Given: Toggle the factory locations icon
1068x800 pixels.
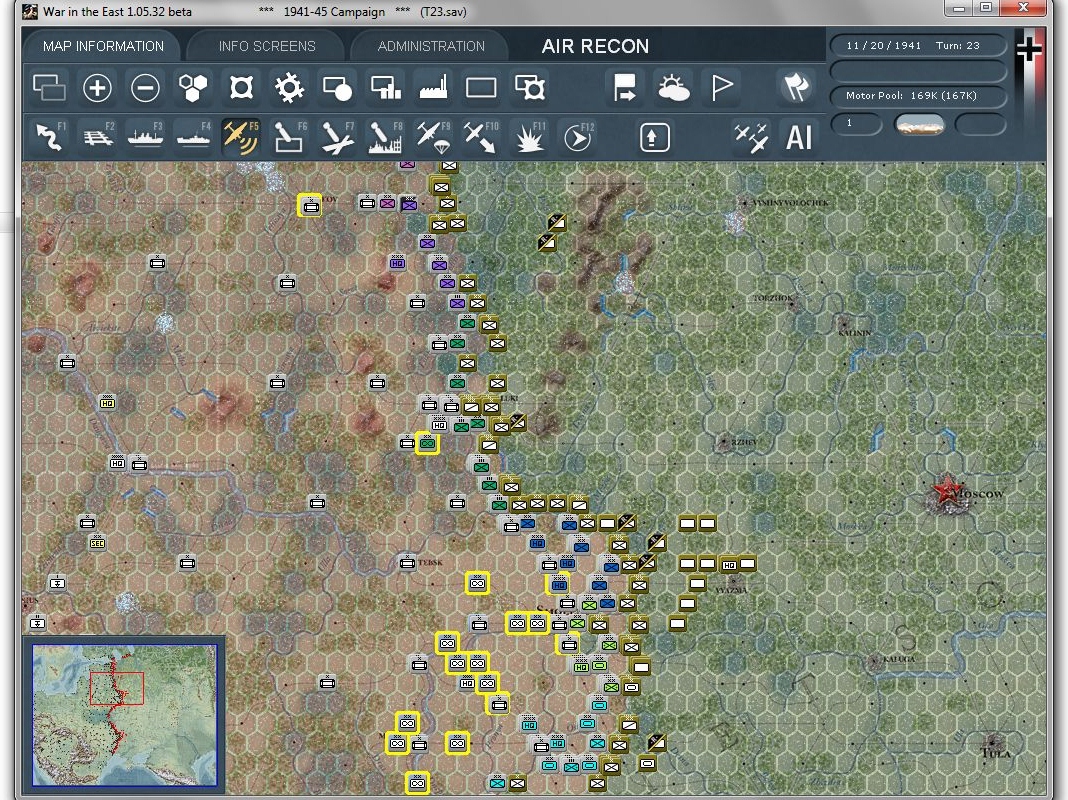Looking at the screenshot, I should tap(433, 88).
